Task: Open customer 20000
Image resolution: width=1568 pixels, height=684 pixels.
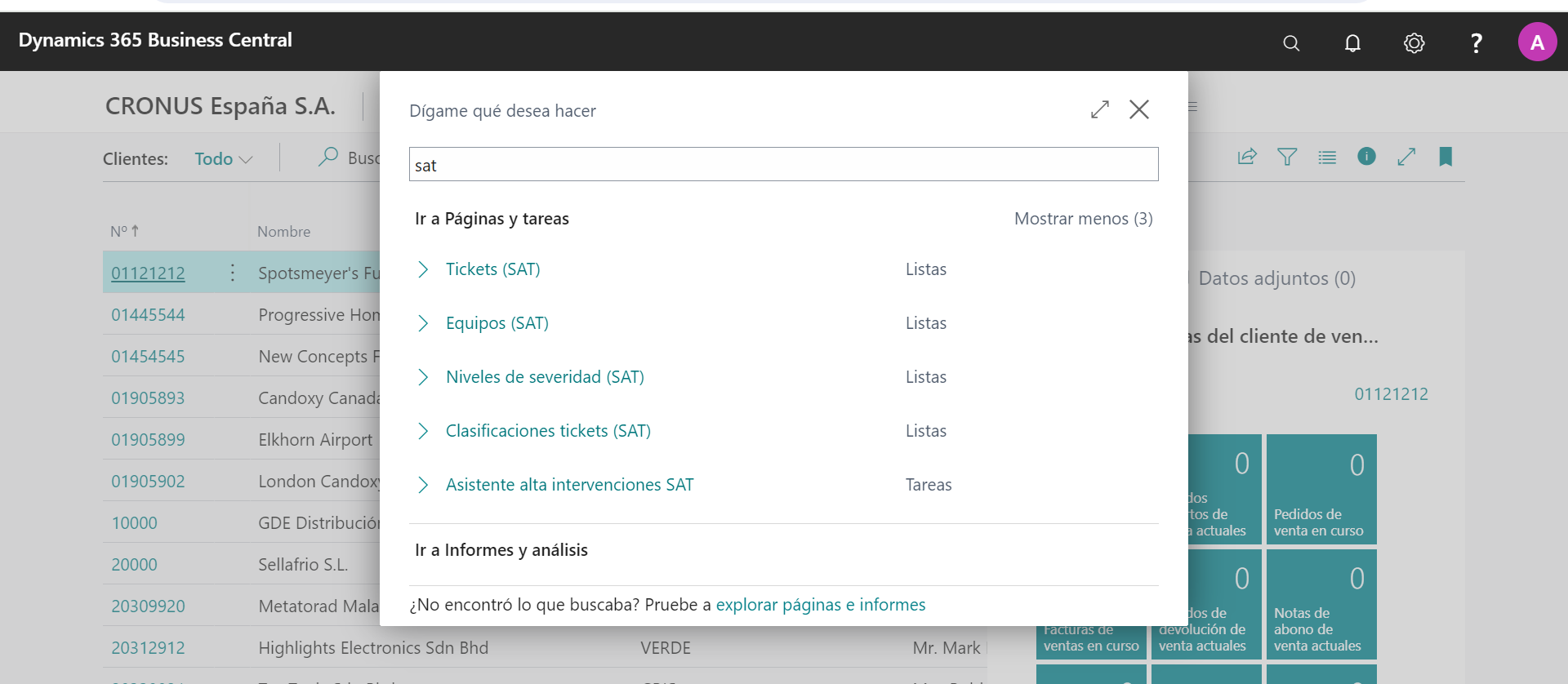Action: pos(134,565)
